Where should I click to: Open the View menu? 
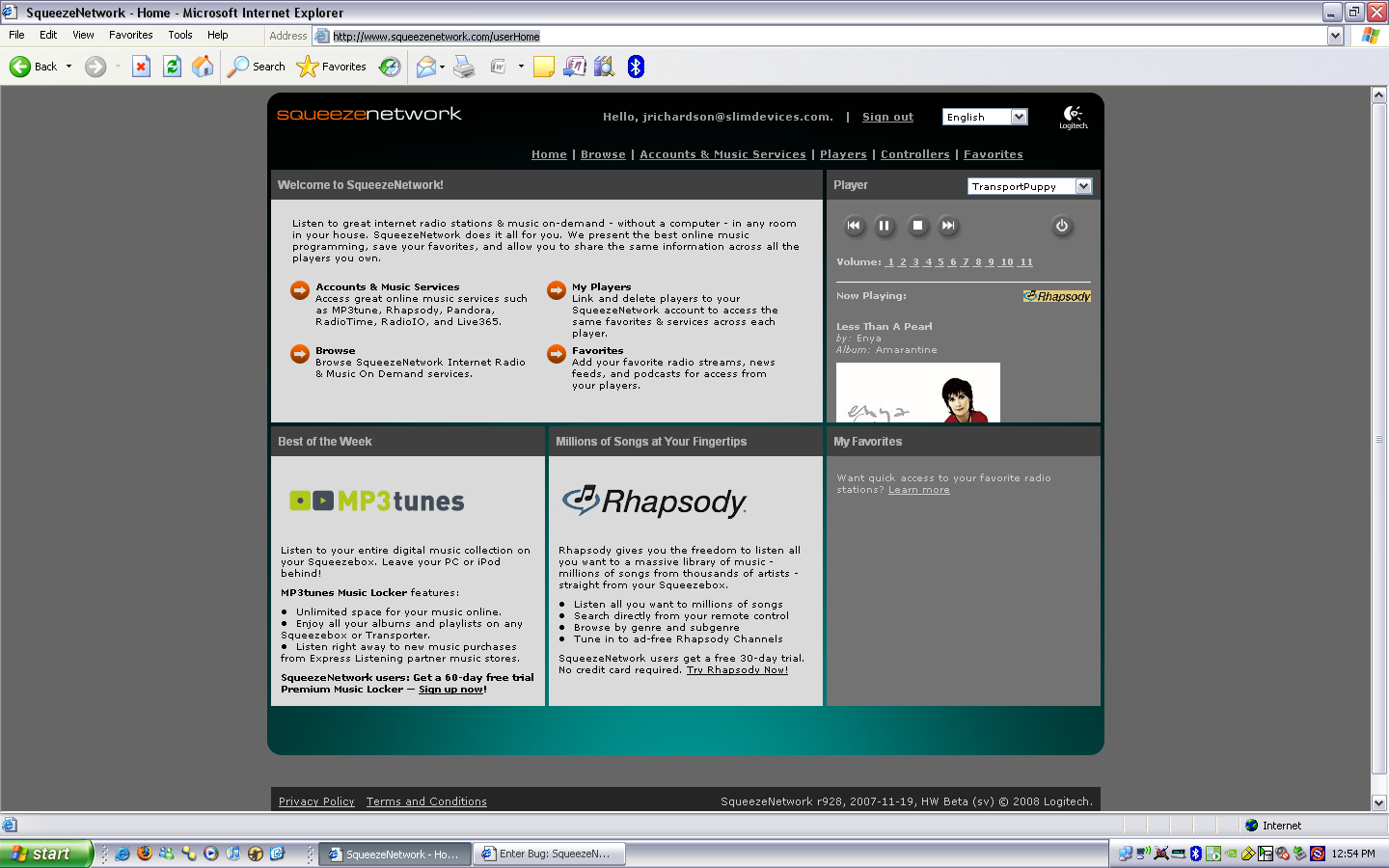pos(83,35)
